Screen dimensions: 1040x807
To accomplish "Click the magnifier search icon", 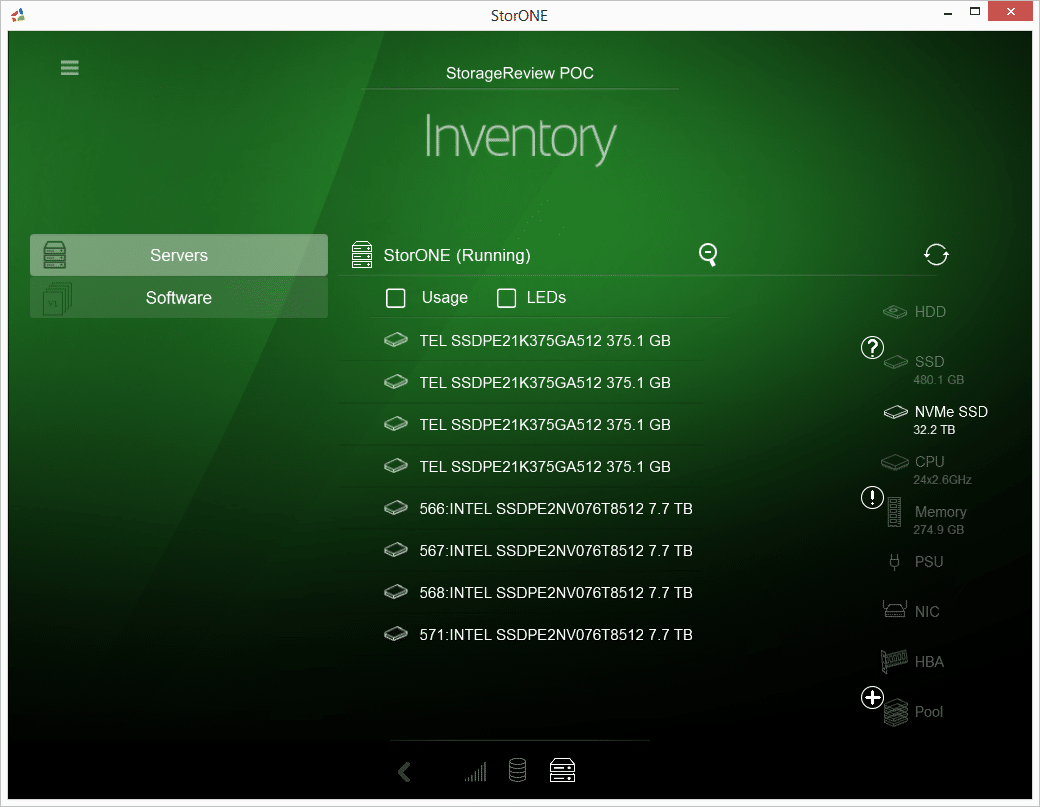I will tap(708, 254).
